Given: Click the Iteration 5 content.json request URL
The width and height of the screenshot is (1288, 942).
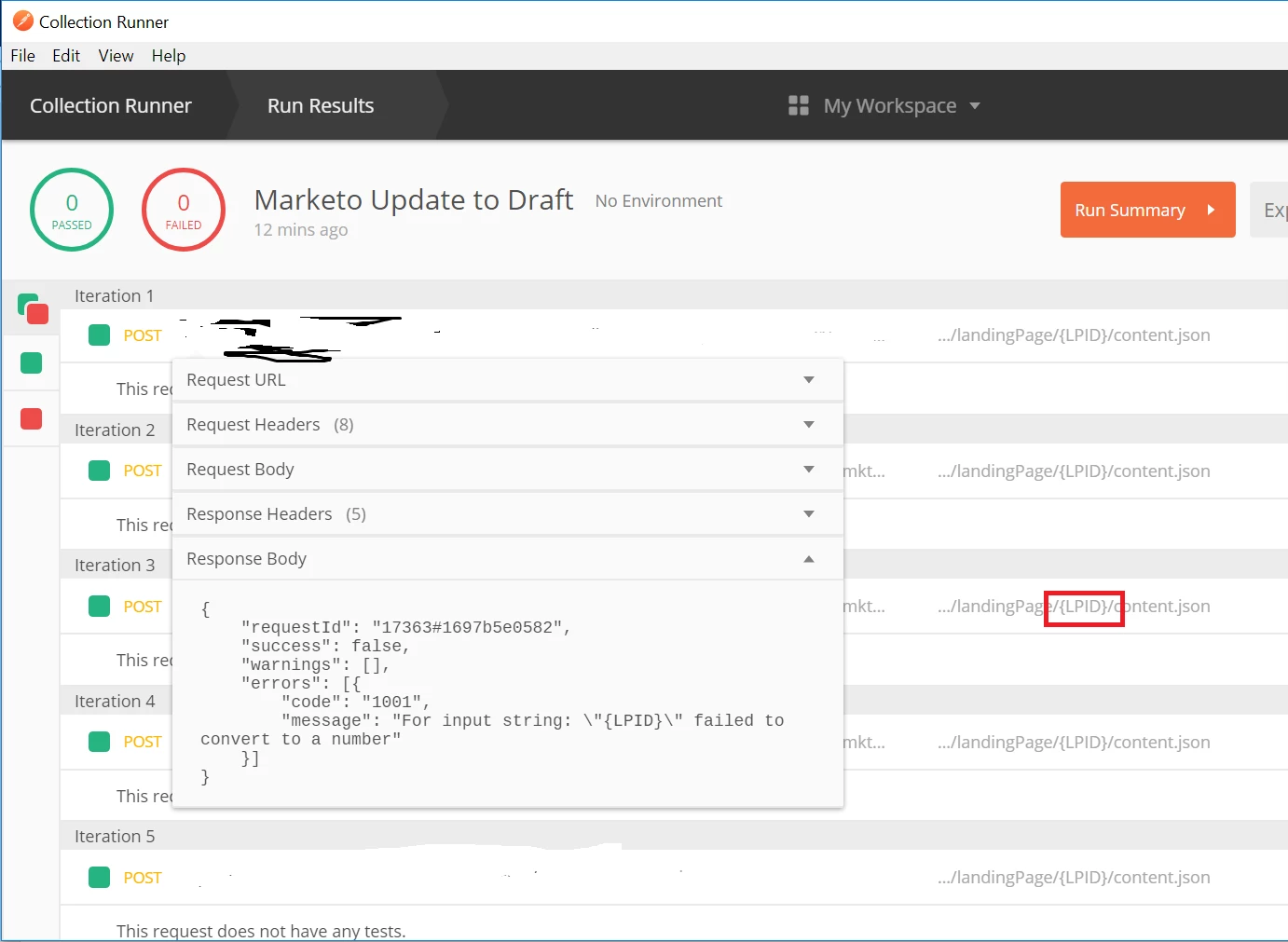Looking at the screenshot, I should point(1074,878).
